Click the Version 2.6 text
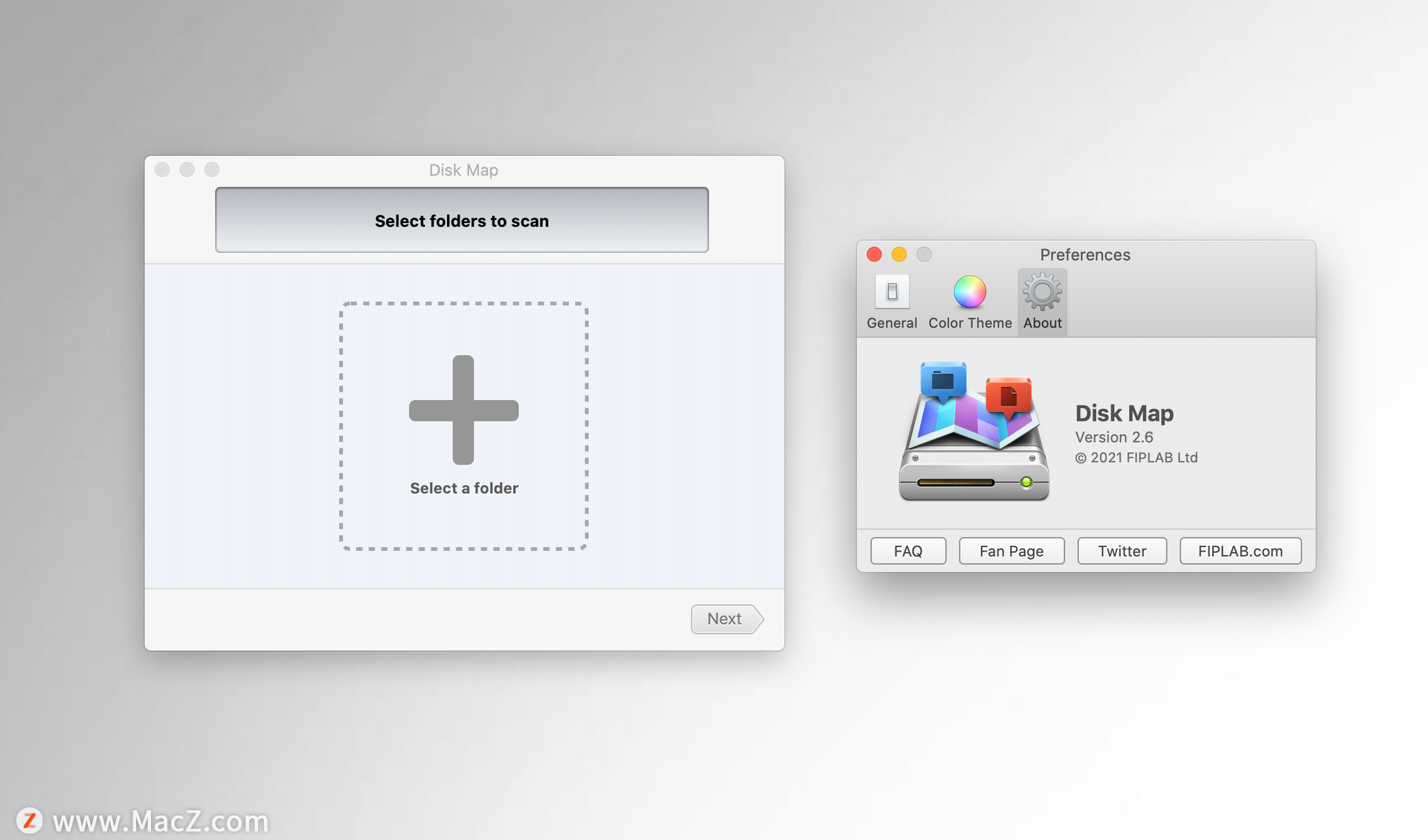This screenshot has height=840, width=1428. 1113,437
